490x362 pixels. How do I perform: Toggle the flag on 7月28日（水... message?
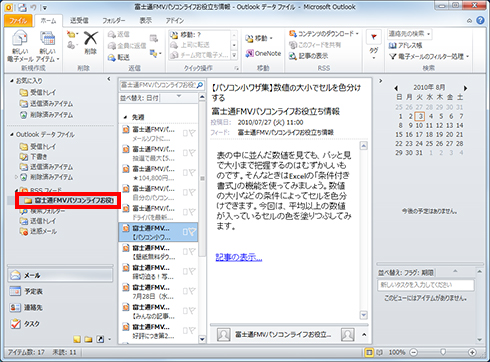tap(191, 291)
